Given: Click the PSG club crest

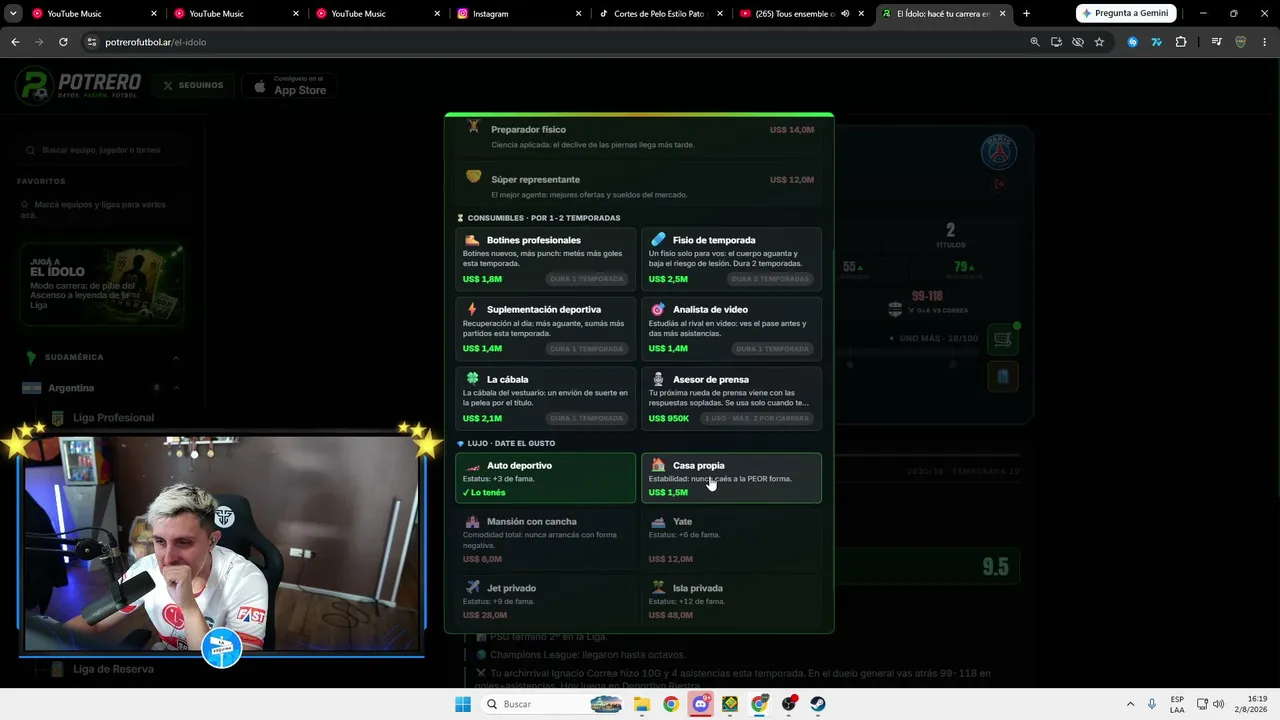Looking at the screenshot, I should 998,152.
